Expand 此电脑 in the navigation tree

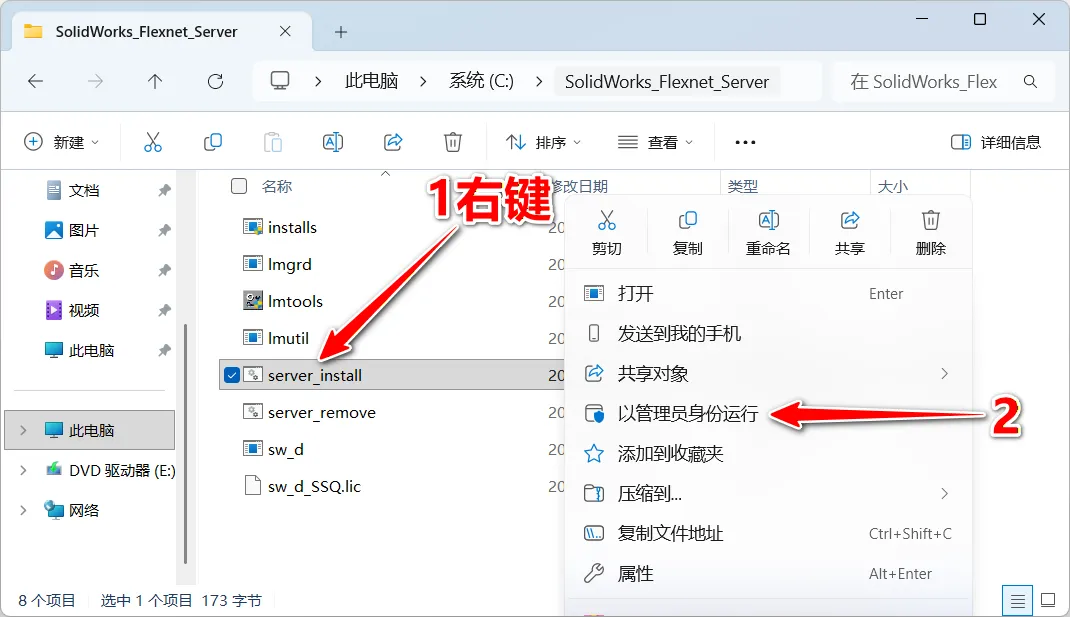point(24,430)
